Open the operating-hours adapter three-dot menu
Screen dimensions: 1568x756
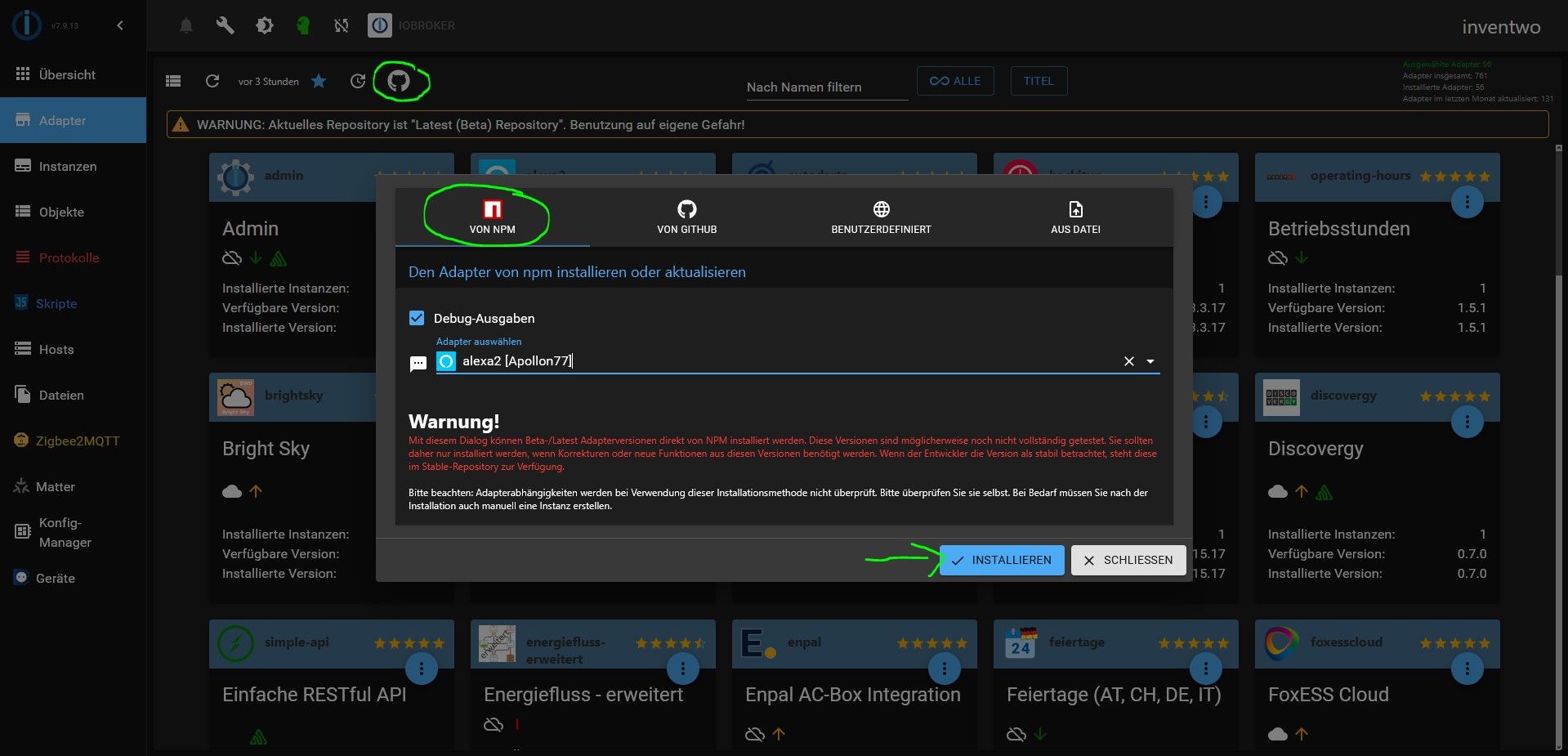coord(1467,202)
